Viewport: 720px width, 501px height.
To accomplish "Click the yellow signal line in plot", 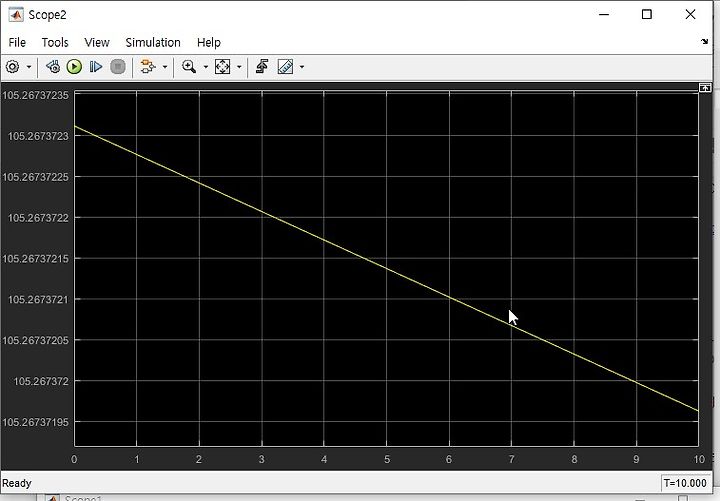I will click(x=387, y=268).
